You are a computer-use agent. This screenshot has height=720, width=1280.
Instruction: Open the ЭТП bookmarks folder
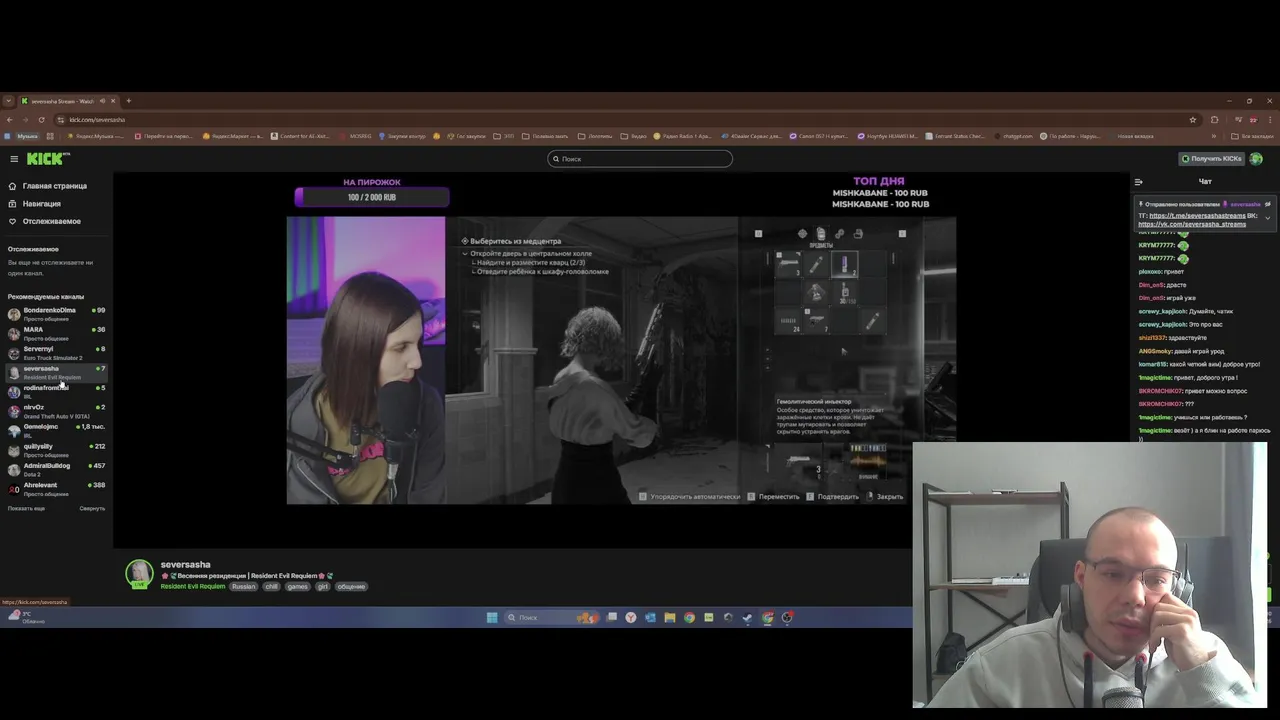[x=503, y=136]
